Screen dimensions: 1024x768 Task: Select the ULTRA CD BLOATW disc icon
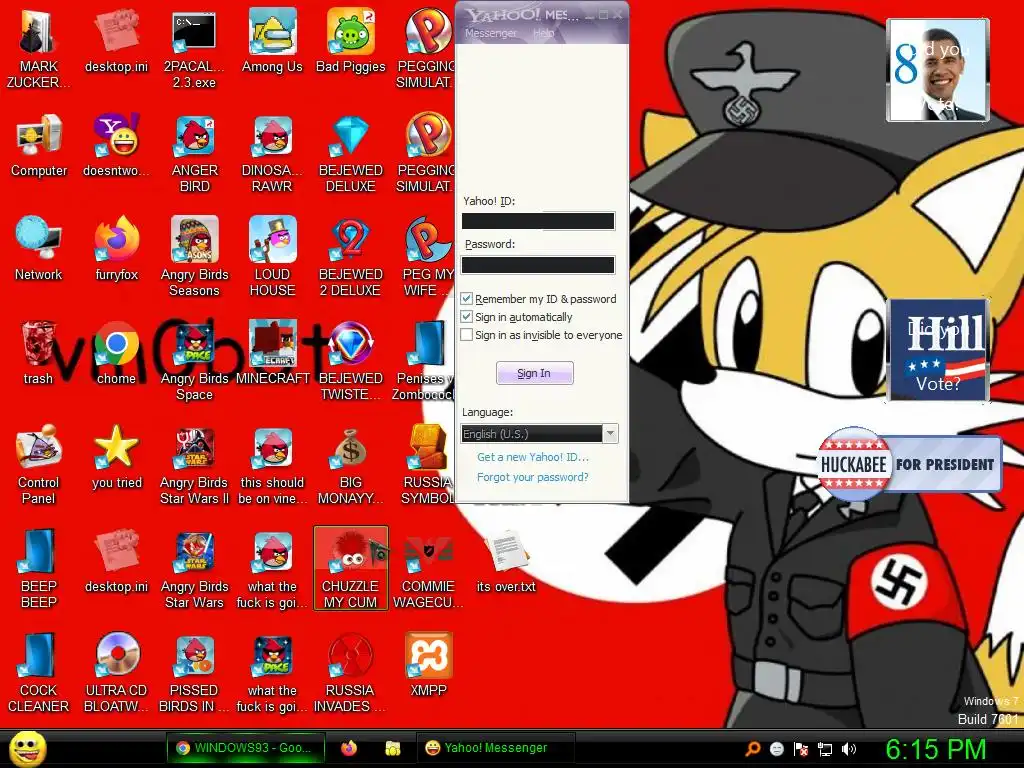pyautogui.click(x=116, y=671)
